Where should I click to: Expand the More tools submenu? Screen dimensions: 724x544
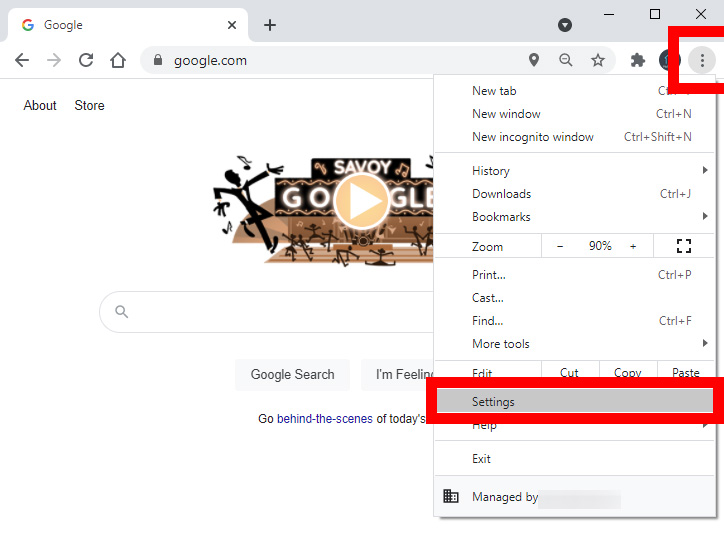pos(574,344)
